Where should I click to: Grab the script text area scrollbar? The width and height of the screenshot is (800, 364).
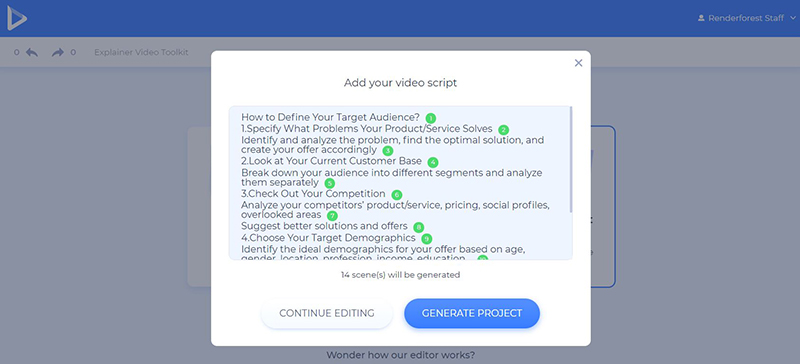(571, 159)
